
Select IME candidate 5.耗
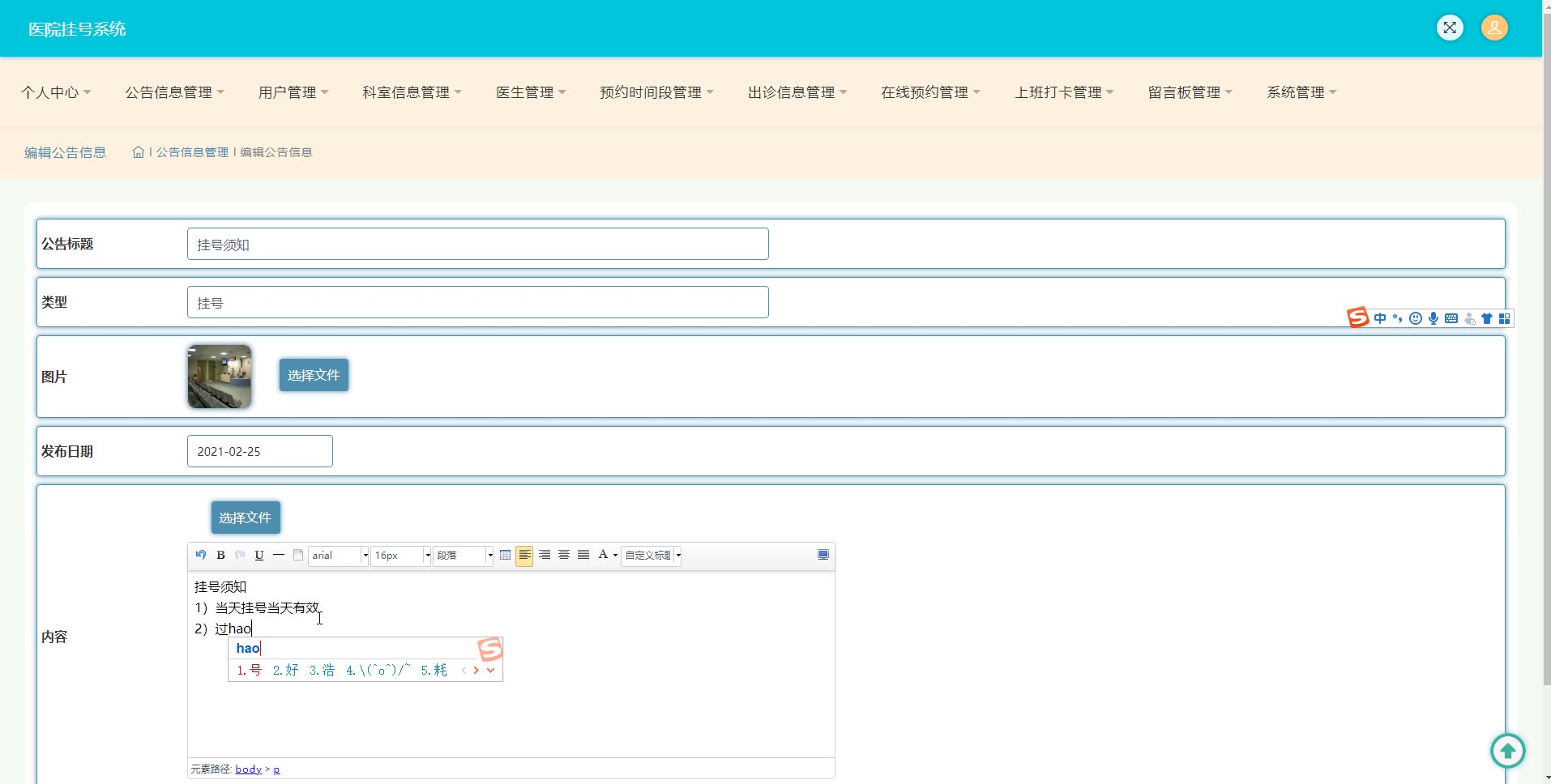(x=434, y=670)
